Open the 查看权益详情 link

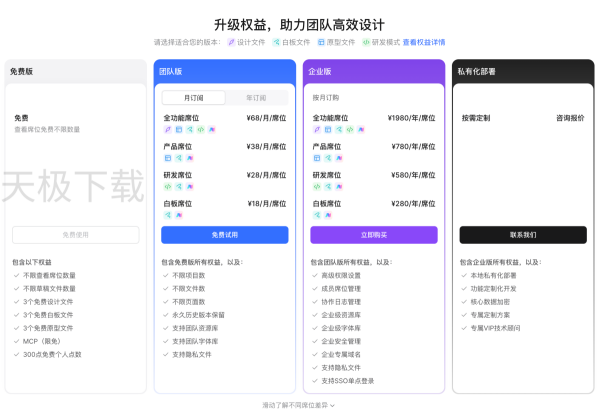(x=424, y=43)
